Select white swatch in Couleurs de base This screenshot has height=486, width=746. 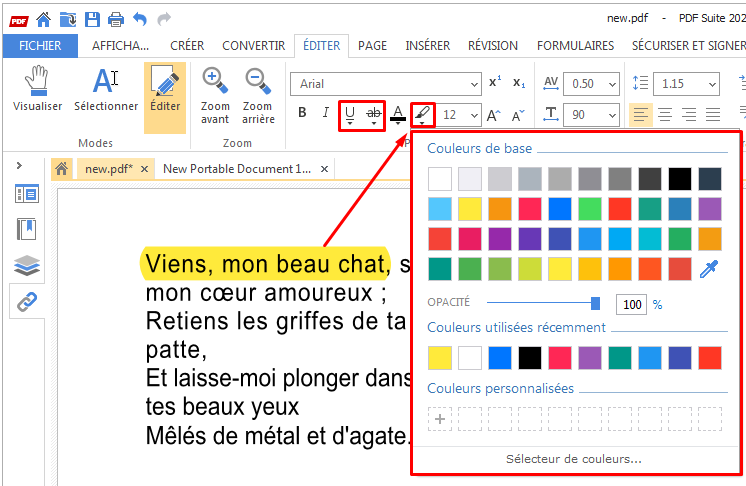point(440,179)
